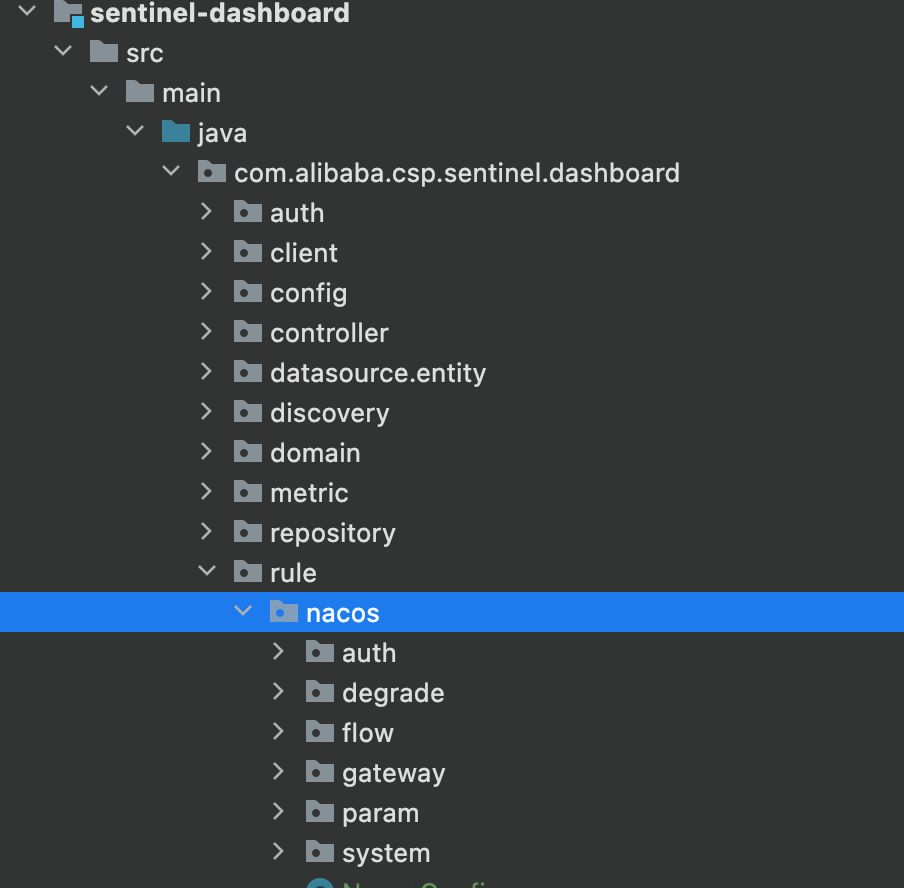
Task: Click the metric package icon
Action: click(248, 492)
